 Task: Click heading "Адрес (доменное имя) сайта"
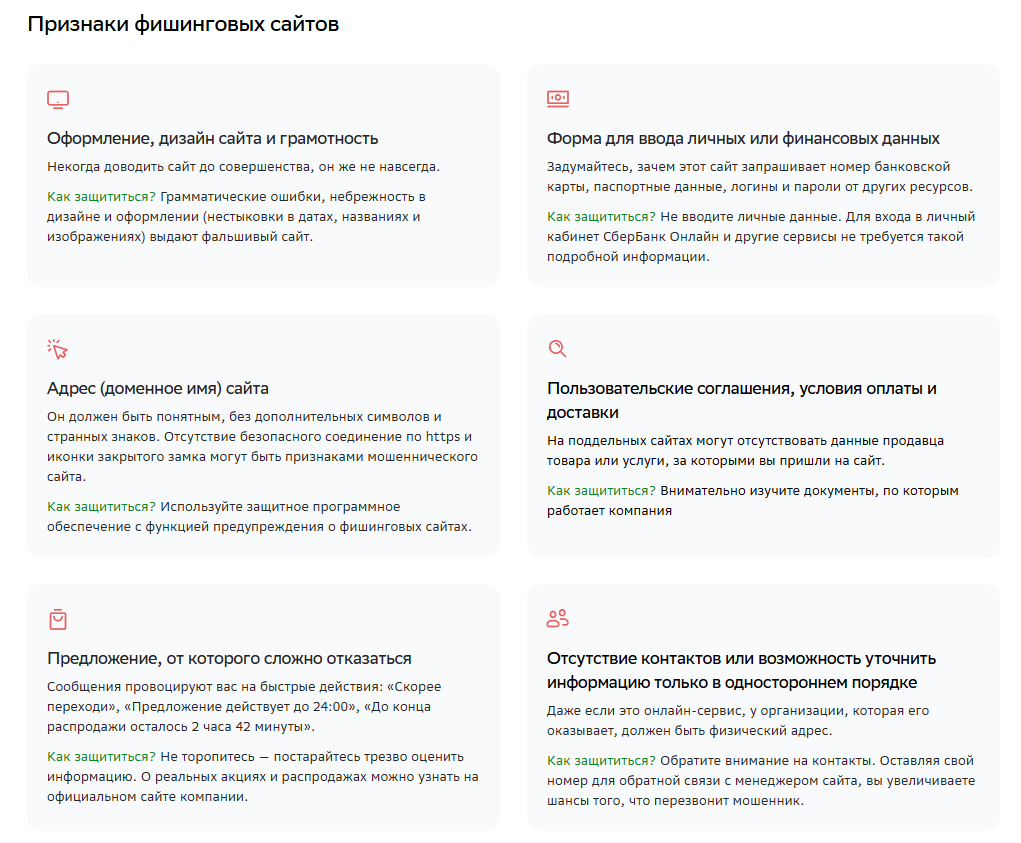click(x=158, y=388)
